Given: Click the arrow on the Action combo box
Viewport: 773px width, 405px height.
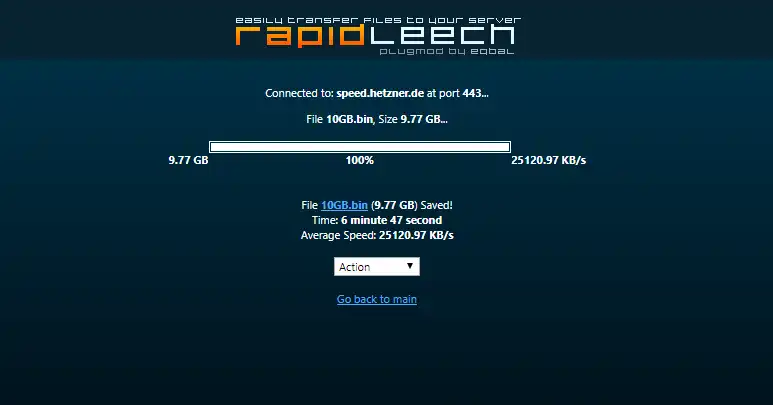Looking at the screenshot, I should click(410, 266).
